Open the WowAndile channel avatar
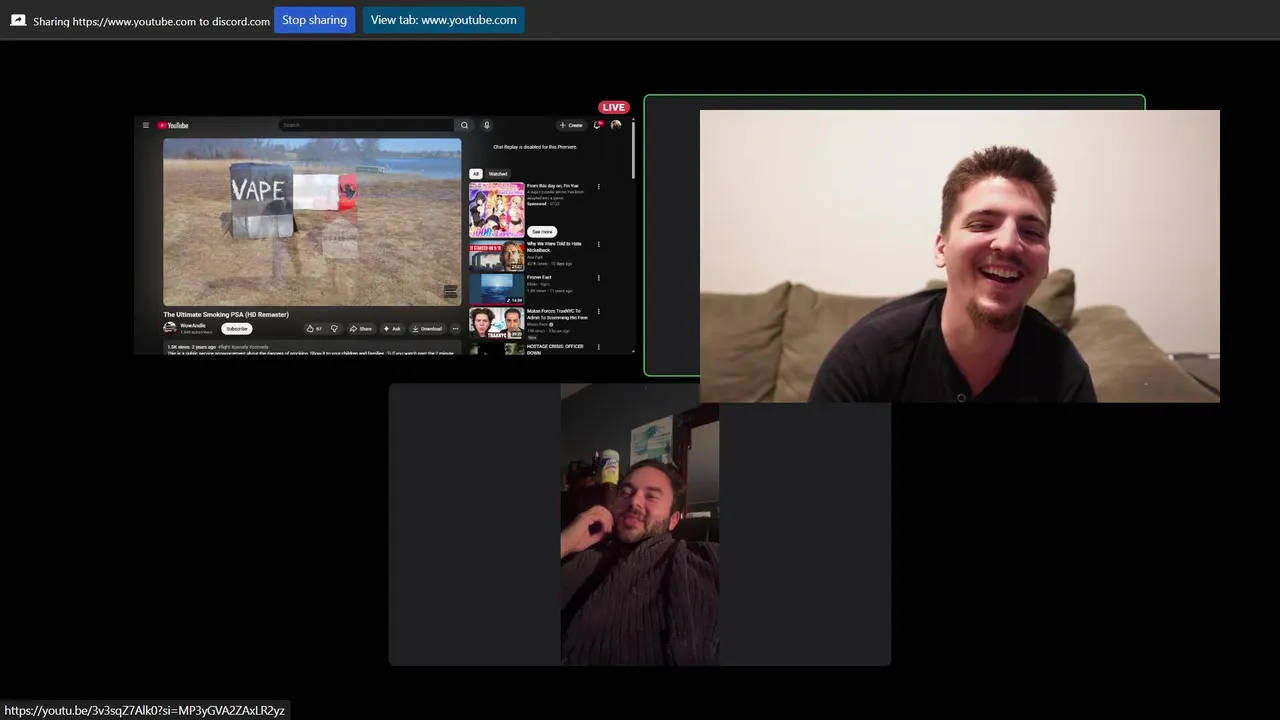The height and width of the screenshot is (720, 1280). click(x=170, y=328)
